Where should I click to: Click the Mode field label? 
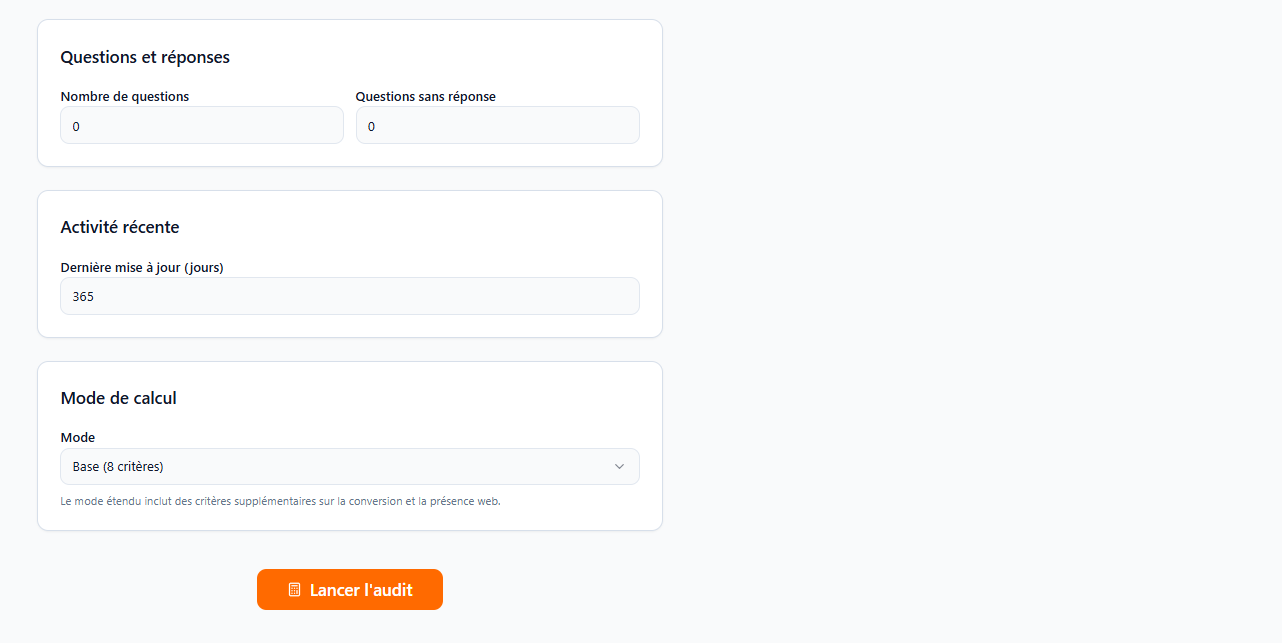[x=78, y=438]
